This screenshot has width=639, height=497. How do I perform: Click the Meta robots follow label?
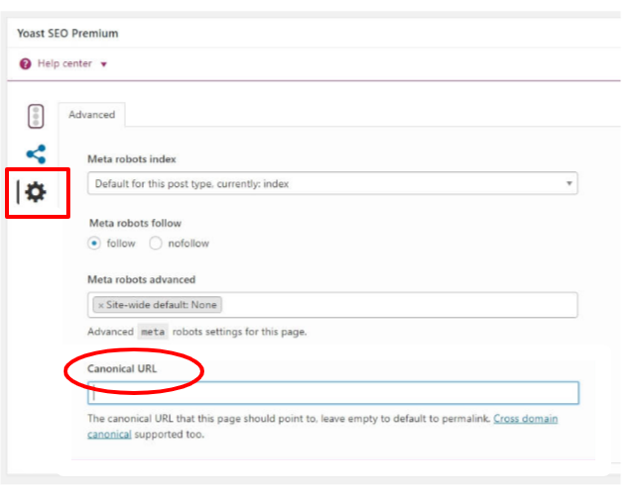pos(136,222)
